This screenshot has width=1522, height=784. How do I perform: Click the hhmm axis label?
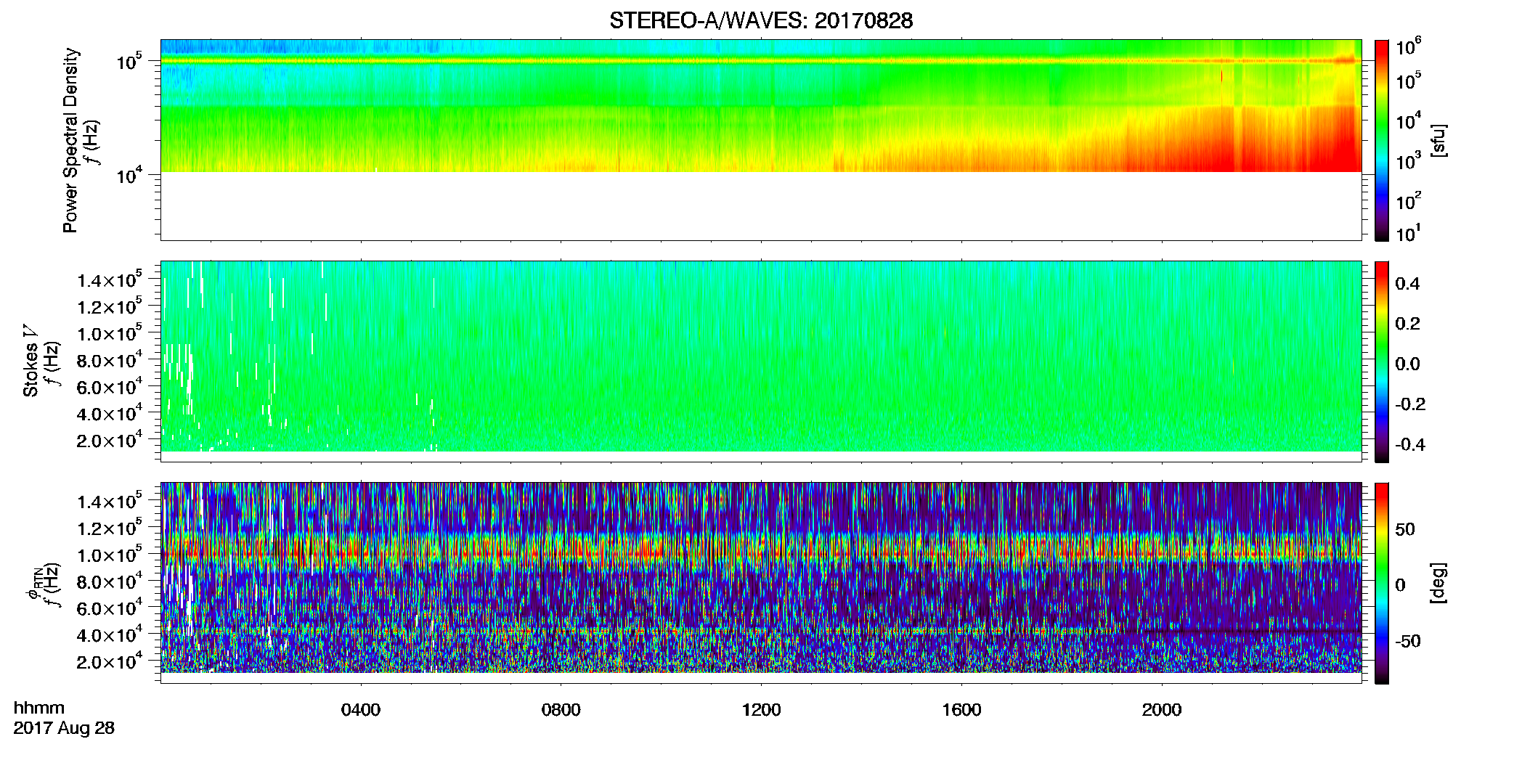(39, 708)
